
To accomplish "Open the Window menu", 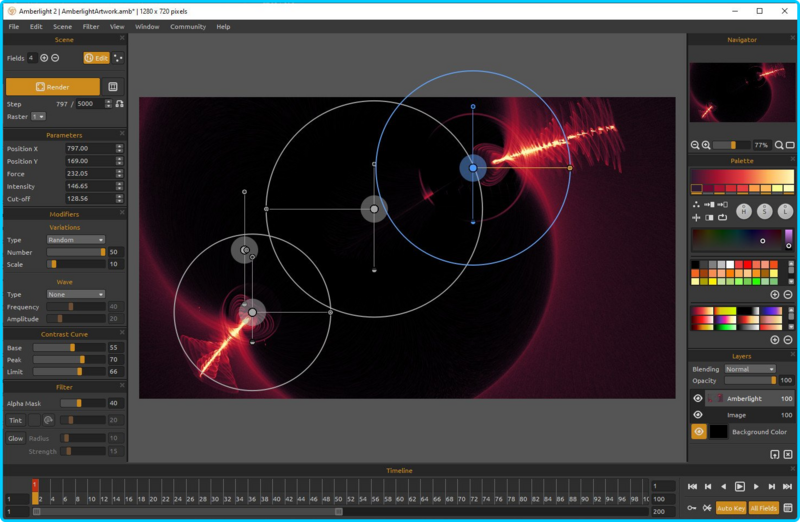I will [x=147, y=27].
